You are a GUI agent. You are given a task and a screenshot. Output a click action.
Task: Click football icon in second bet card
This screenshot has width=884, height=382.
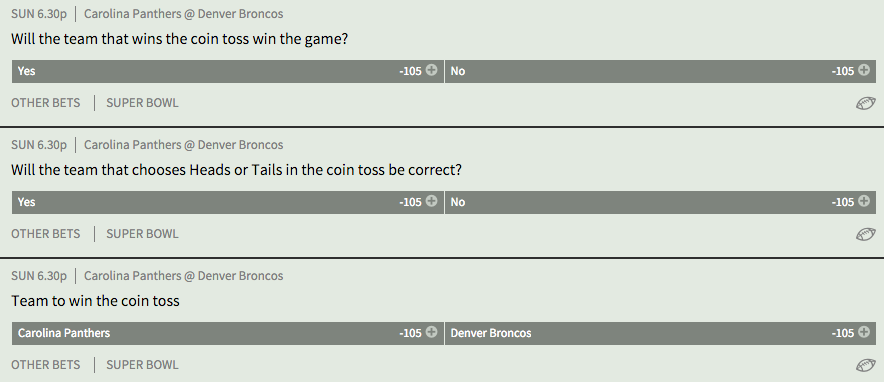click(865, 234)
